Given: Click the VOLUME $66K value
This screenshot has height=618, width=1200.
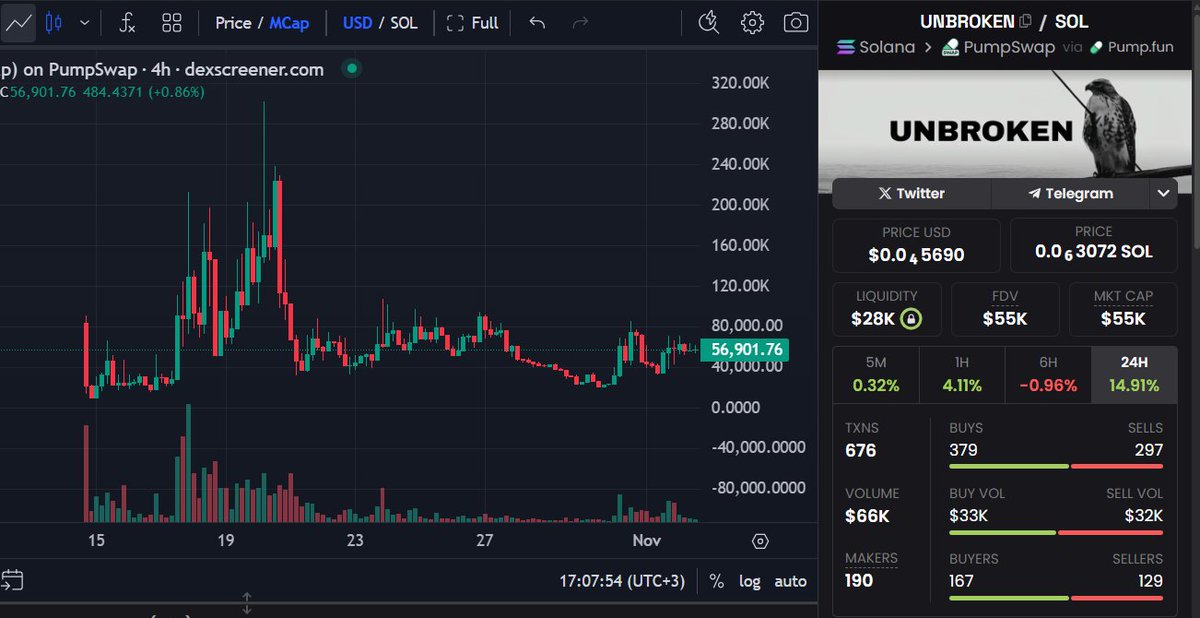Looking at the screenshot, I should [866, 517].
